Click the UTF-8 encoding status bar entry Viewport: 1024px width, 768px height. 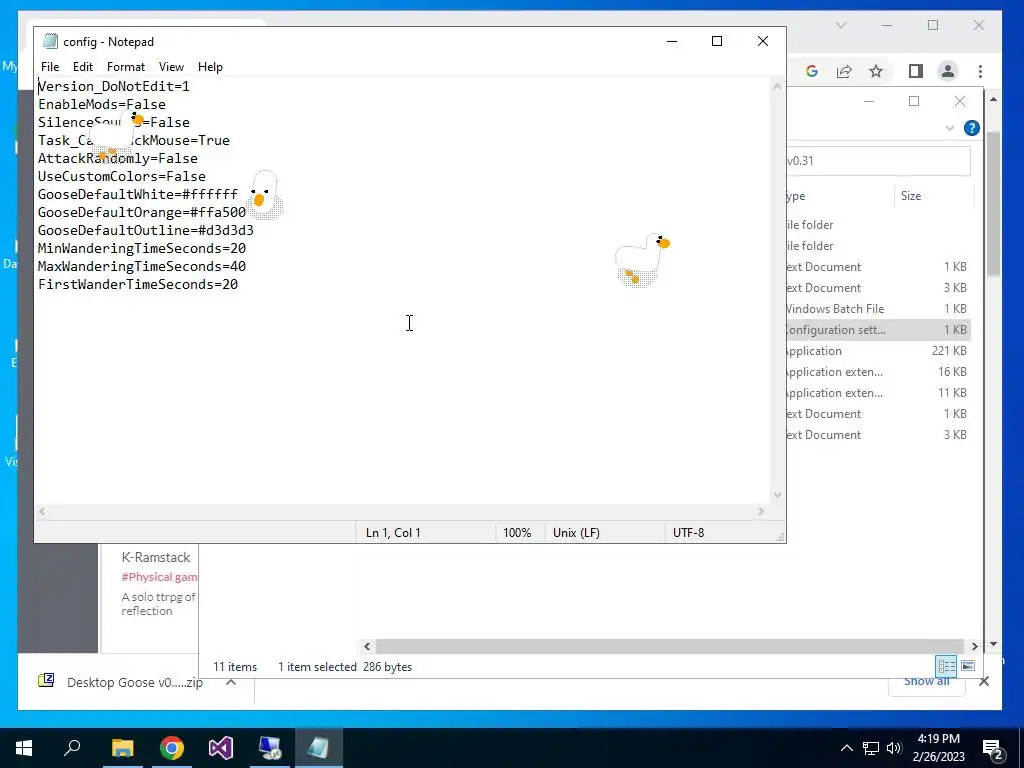point(688,533)
